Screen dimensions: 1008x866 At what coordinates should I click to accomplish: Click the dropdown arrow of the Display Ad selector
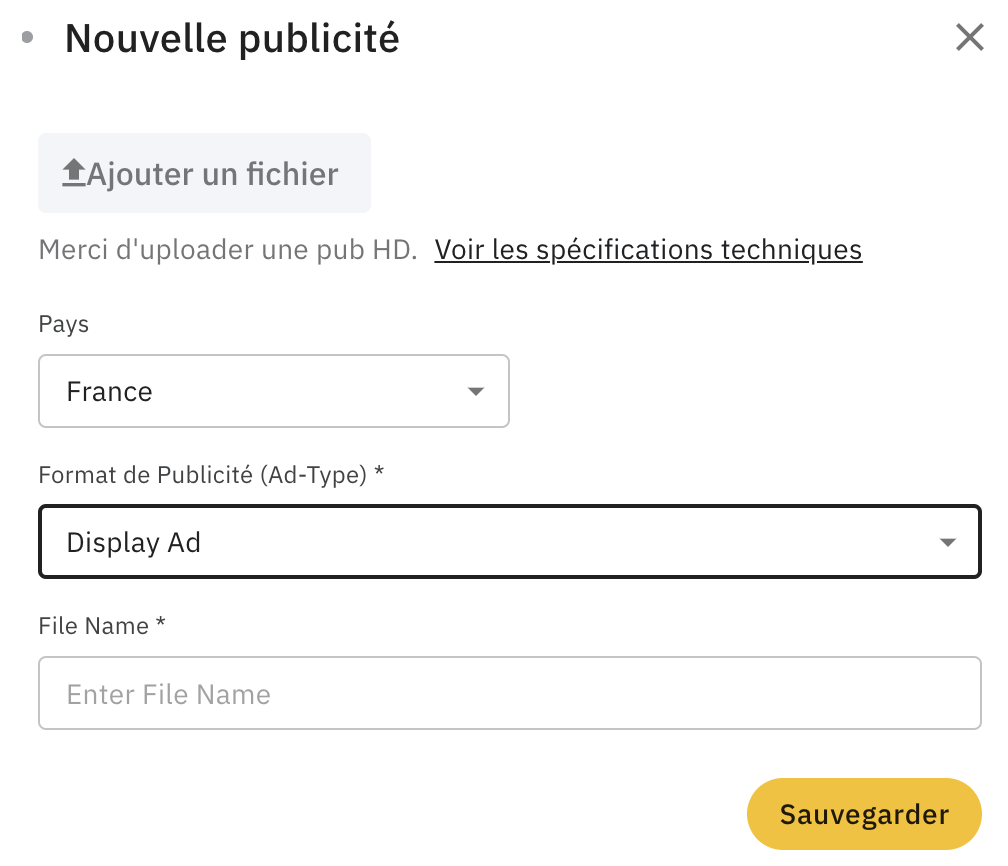click(x=947, y=542)
